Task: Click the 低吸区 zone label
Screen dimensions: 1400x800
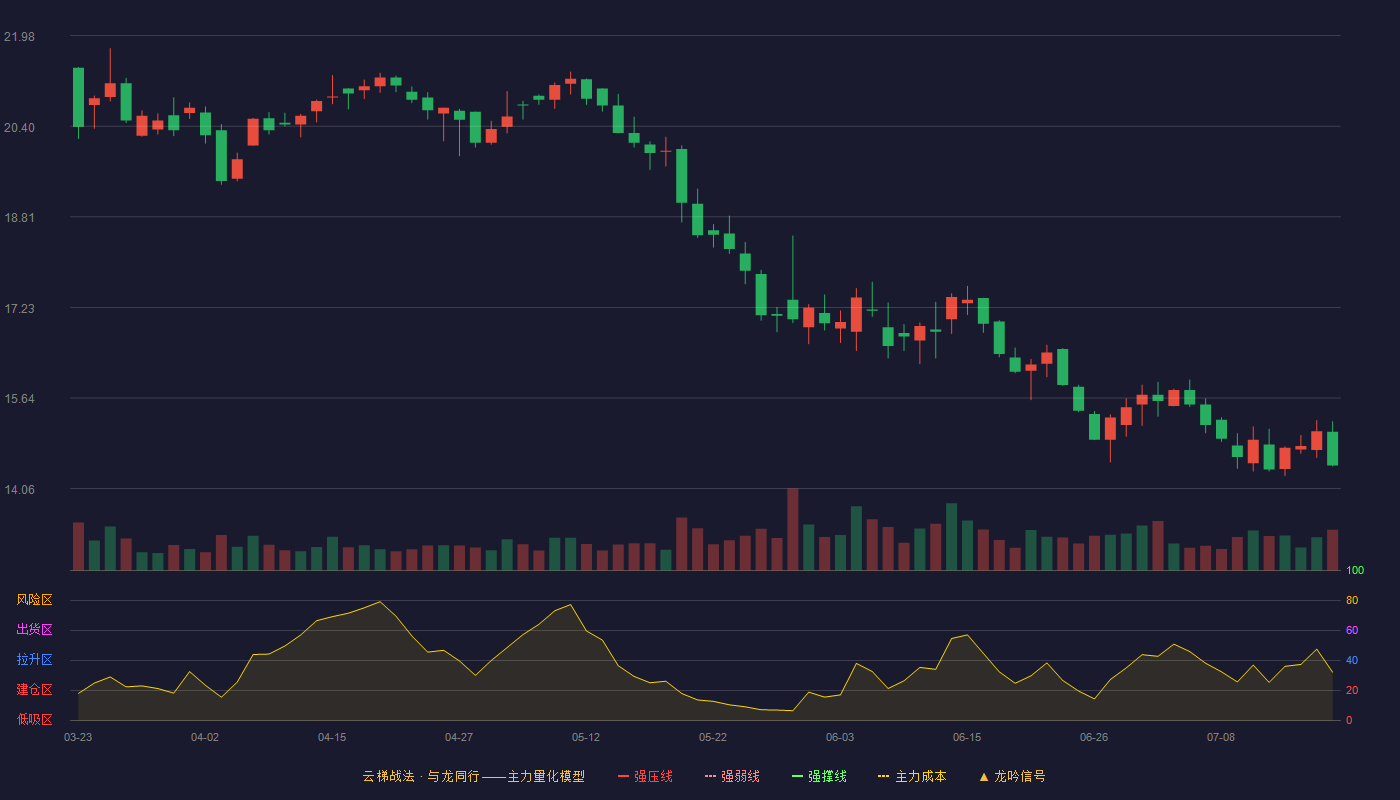Action: click(34, 719)
